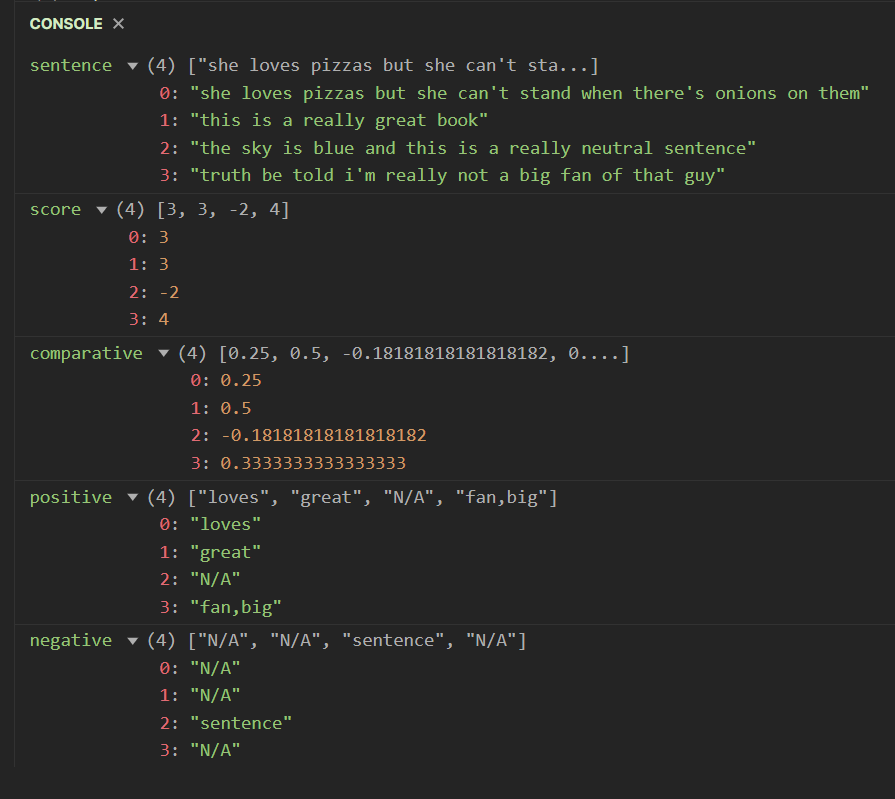Click the negative variable name
This screenshot has width=895, height=799.
(x=71, y=641)
